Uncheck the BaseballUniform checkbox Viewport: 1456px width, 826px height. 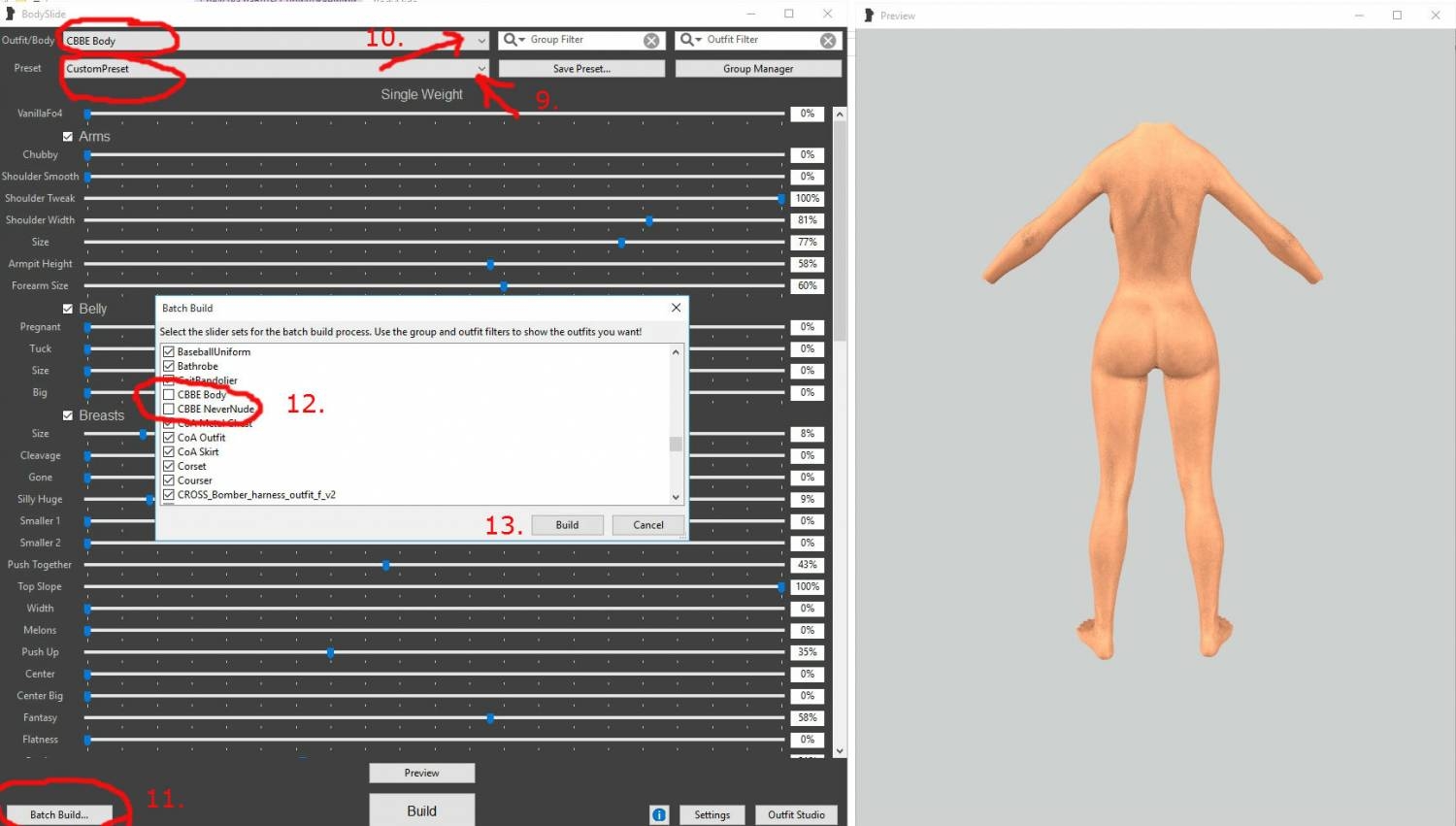pyautogui.click(x=169, y=352)
